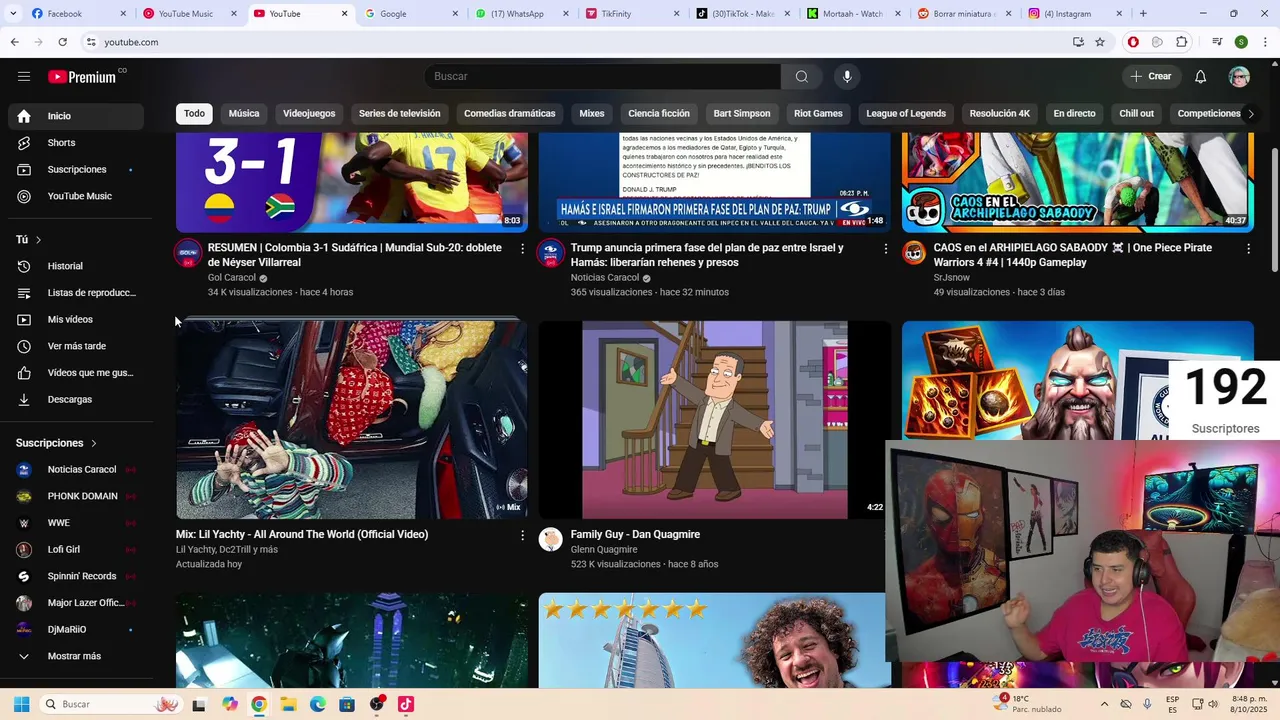This screenshot has height=720, width=1280.
Task: Open options for One Piece Pirate Warriors video
Action: click(1248, 248)
